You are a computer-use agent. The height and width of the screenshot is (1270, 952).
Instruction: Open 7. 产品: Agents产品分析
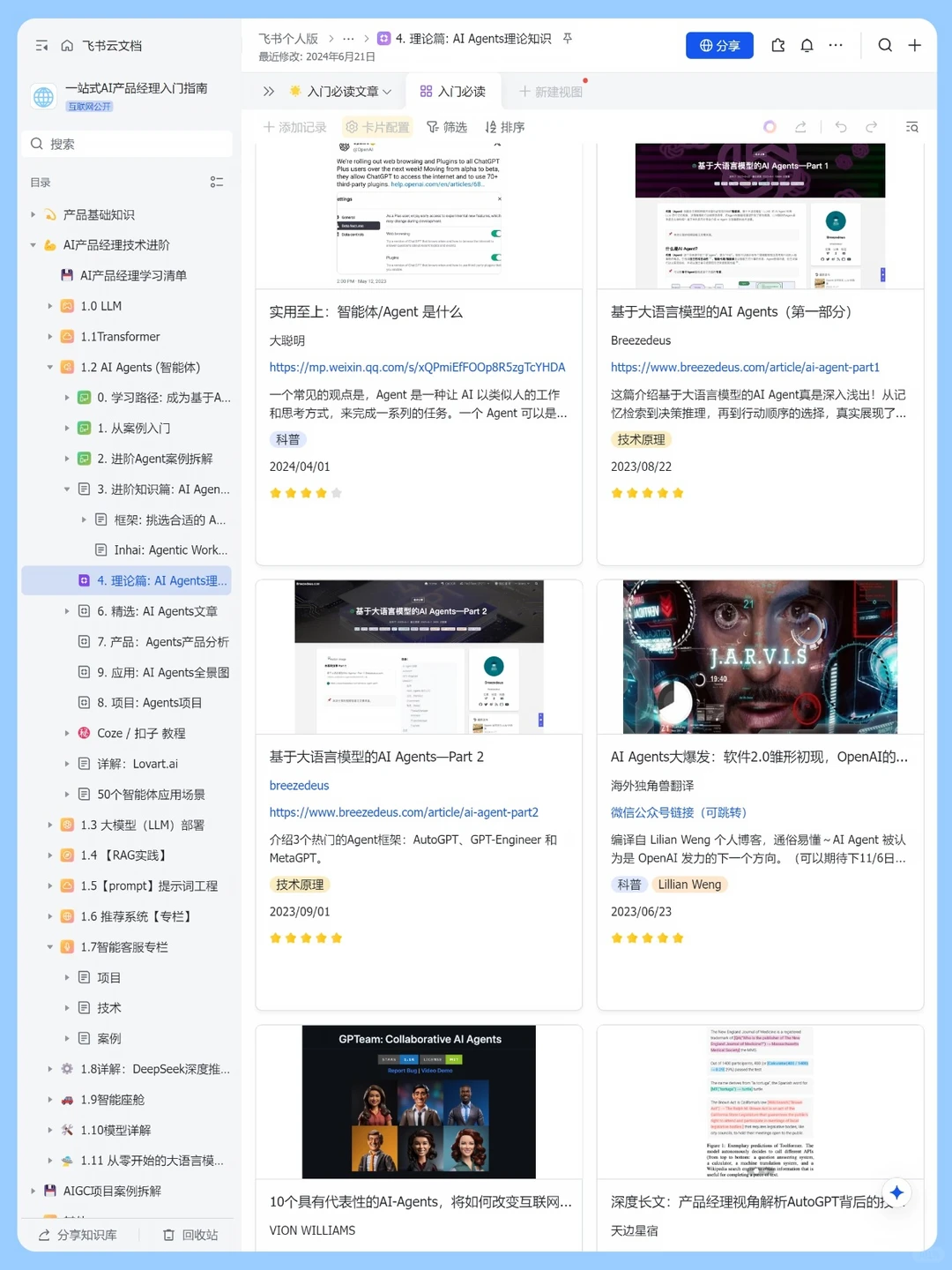pos(162,642)
